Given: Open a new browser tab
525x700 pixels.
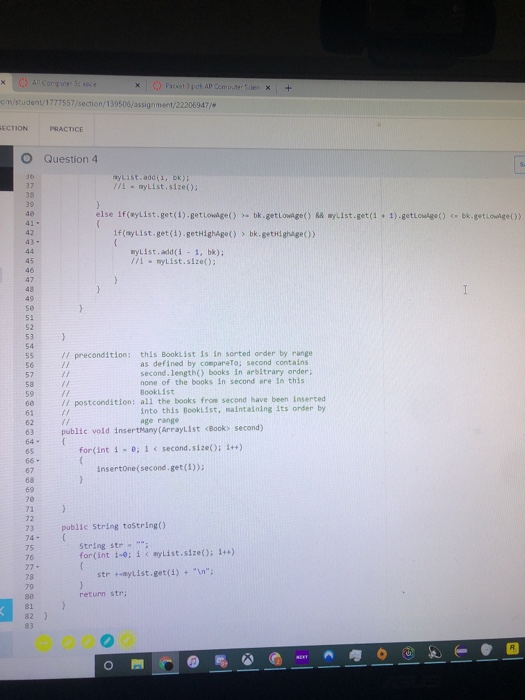Looking at the screenshot, I should click(x=288, y=88).
